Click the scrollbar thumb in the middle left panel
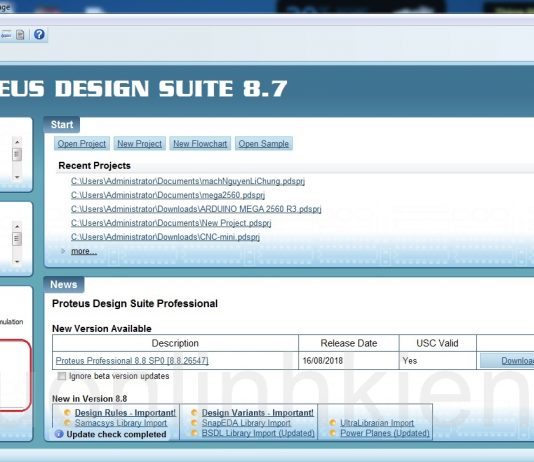 click(x=17, y=238)
